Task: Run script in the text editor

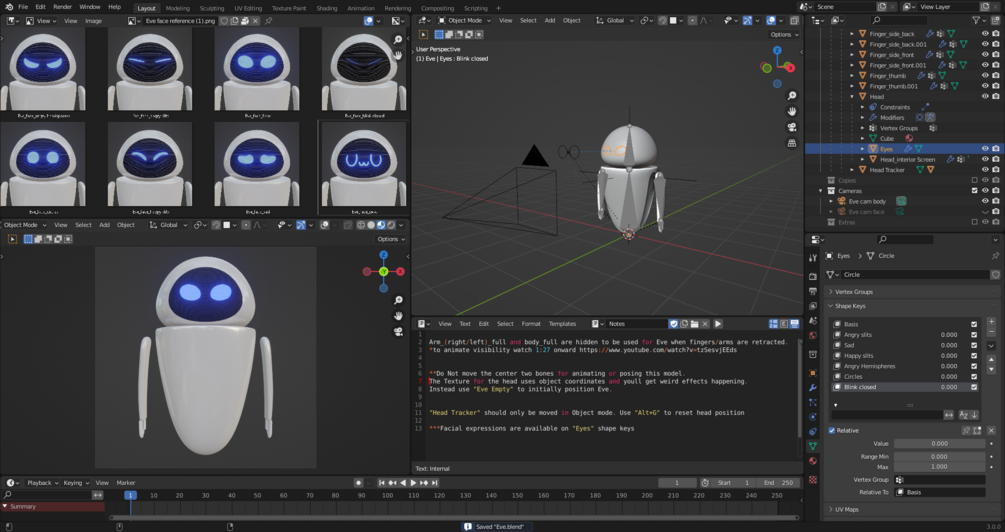Action: tap(718, 324)
